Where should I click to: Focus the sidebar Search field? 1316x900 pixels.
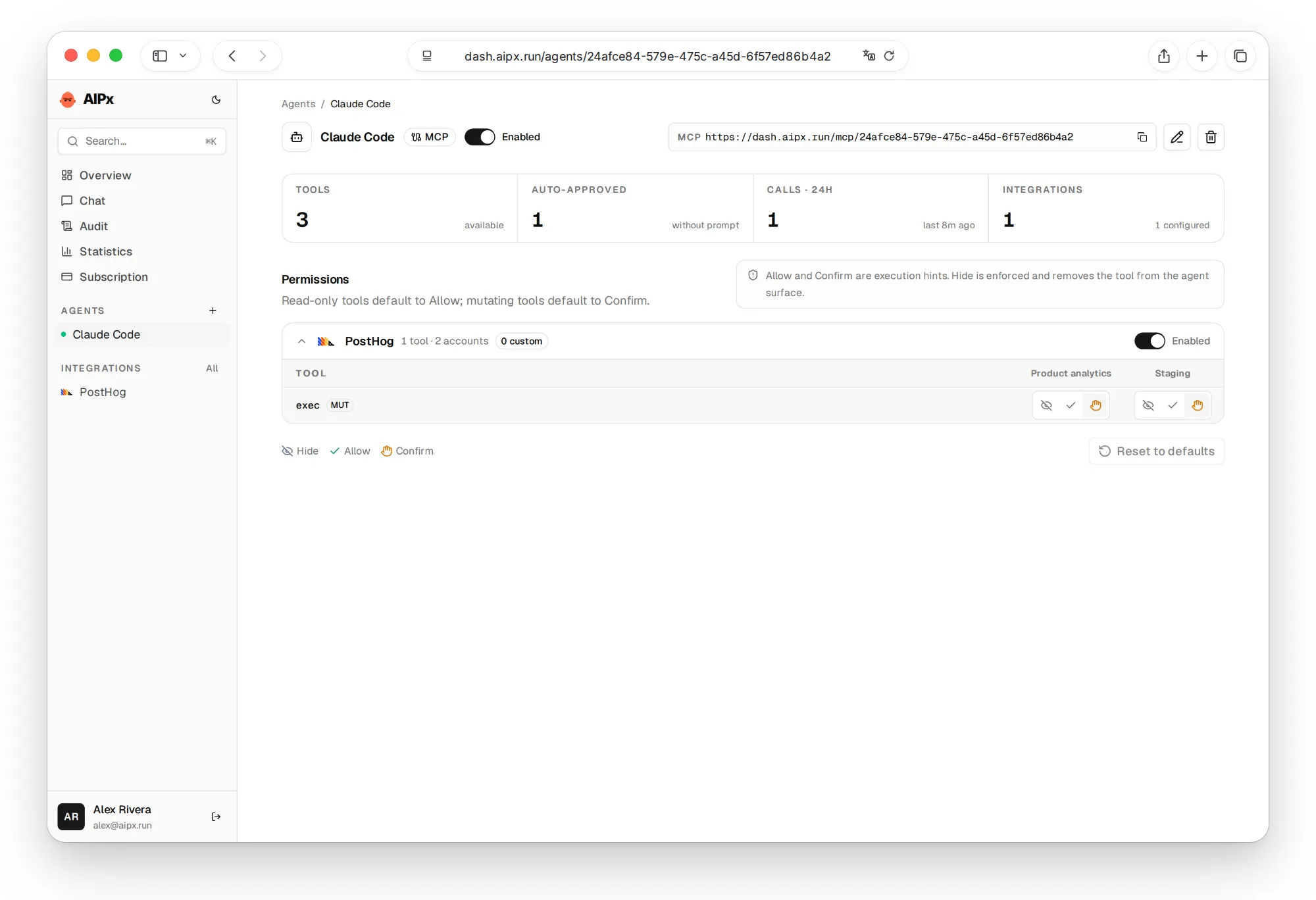pos(142,141)
